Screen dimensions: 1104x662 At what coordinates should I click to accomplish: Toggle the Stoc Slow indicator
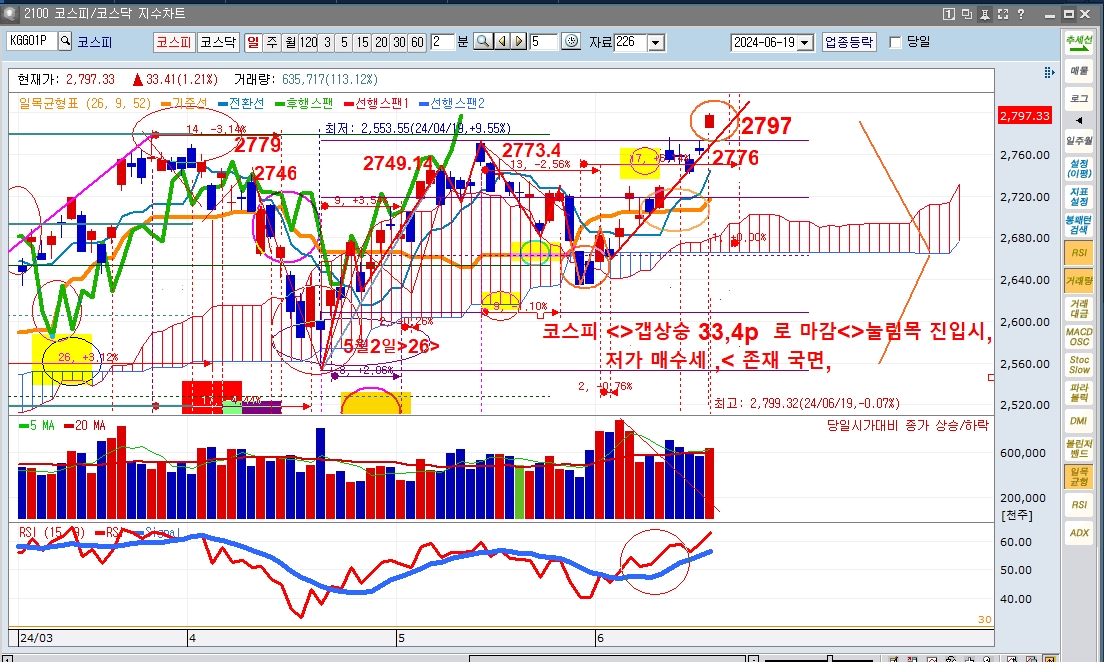[x=1079, y=364]
